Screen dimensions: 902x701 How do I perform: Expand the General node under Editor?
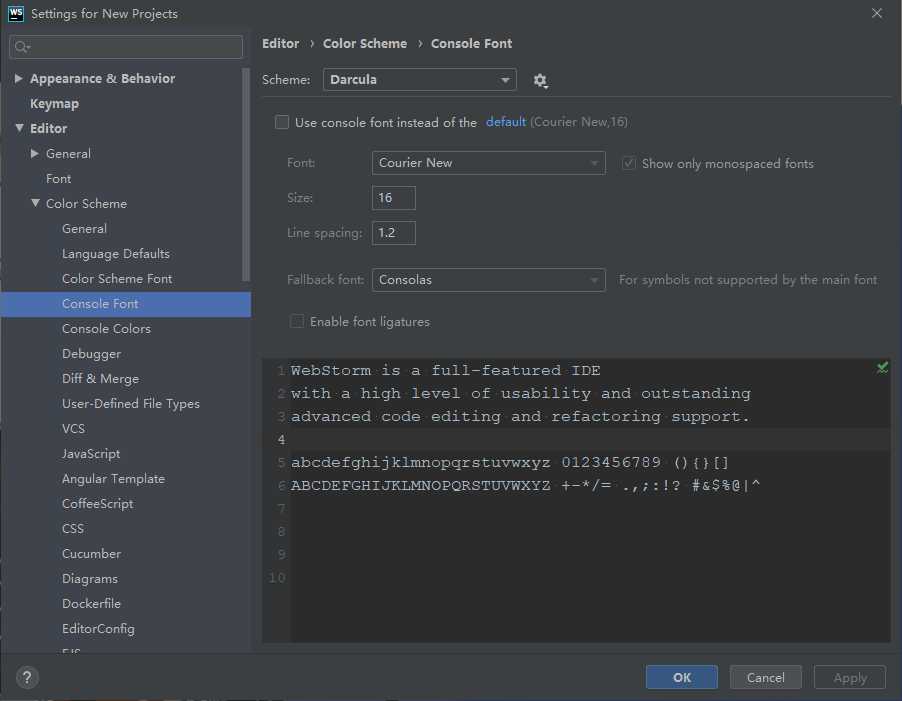[x=35, y=154]
